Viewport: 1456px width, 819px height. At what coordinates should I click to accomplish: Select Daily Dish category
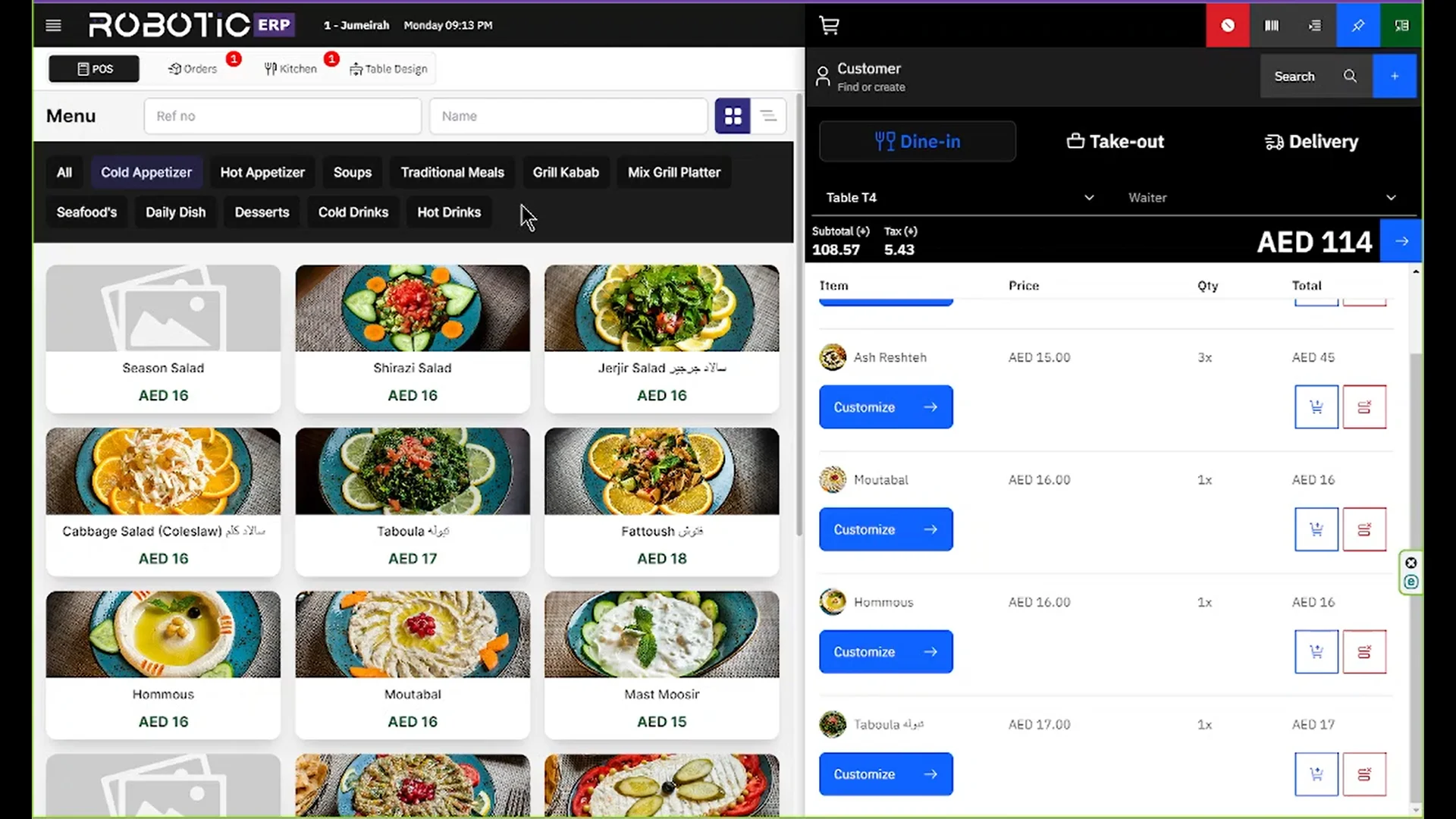(176, 212)
